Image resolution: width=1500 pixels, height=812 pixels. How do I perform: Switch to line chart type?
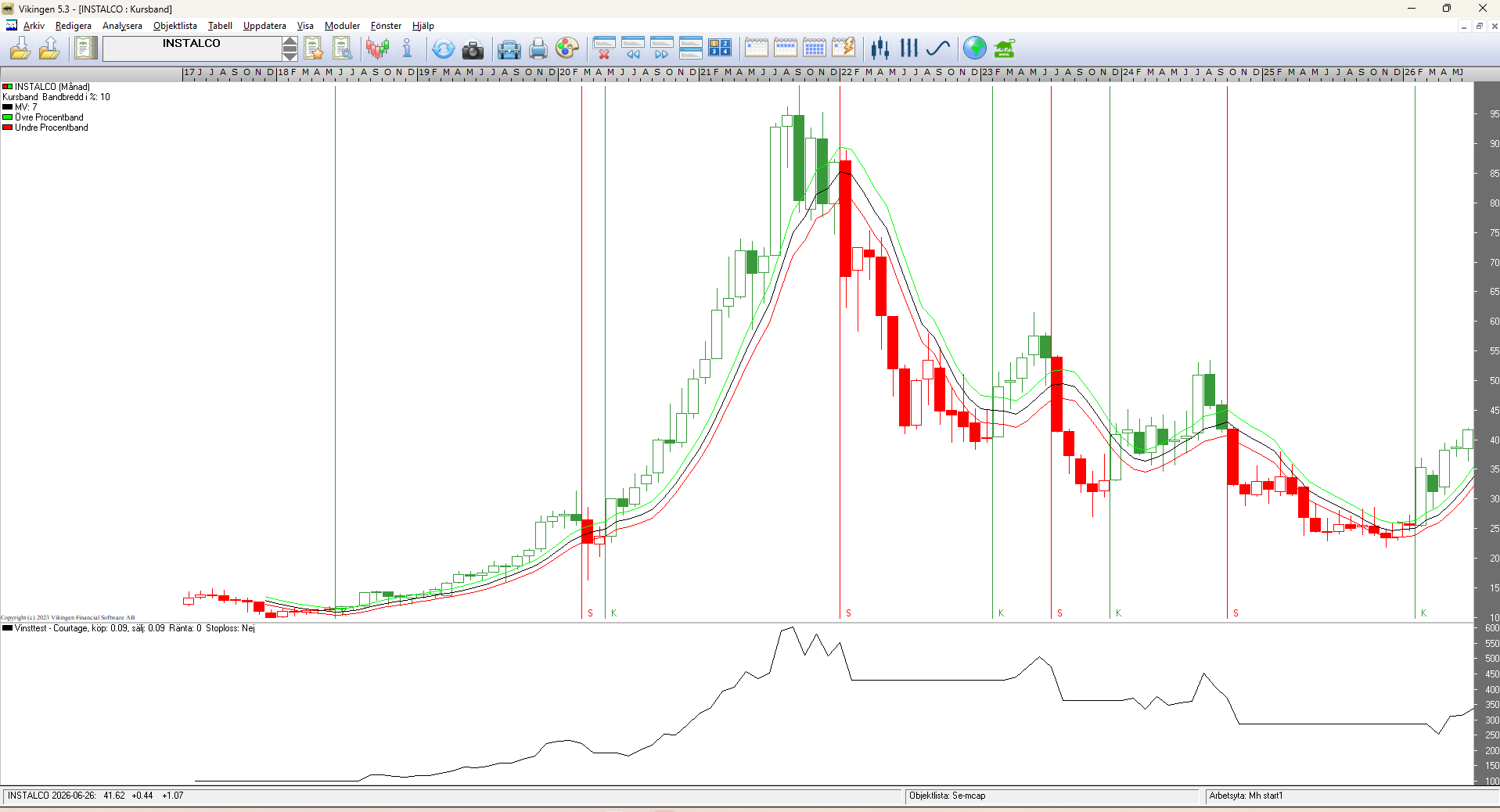[x=938, y=49]
